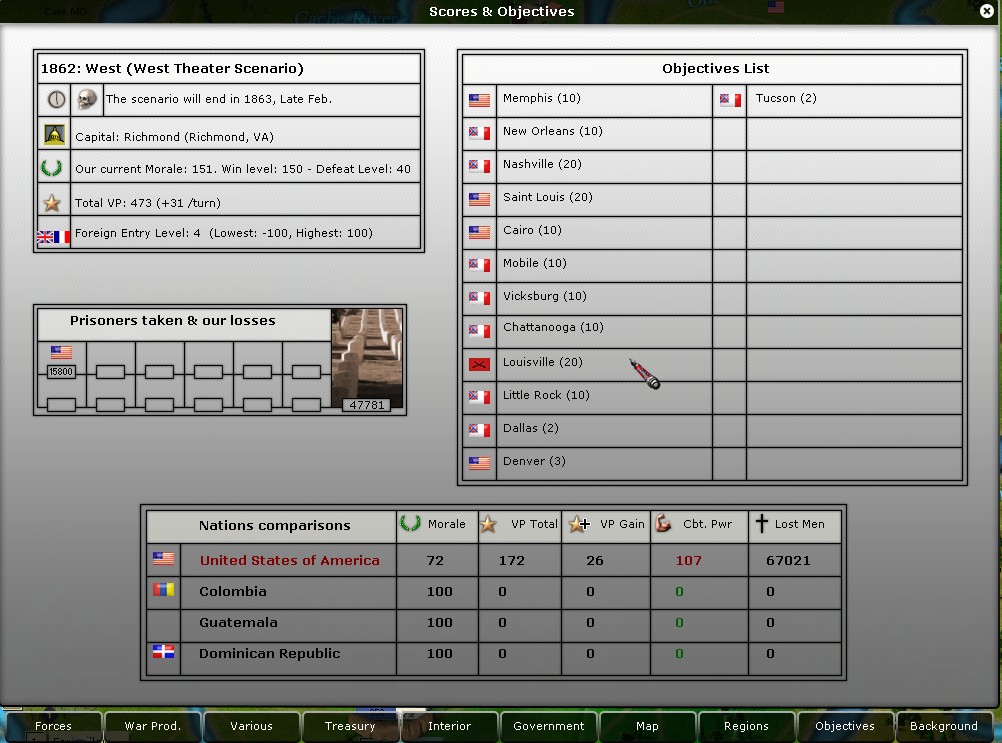Click the gold star Total VP icon
Viewport: 1002px width, 743px height.
click(x=53, y=203)
